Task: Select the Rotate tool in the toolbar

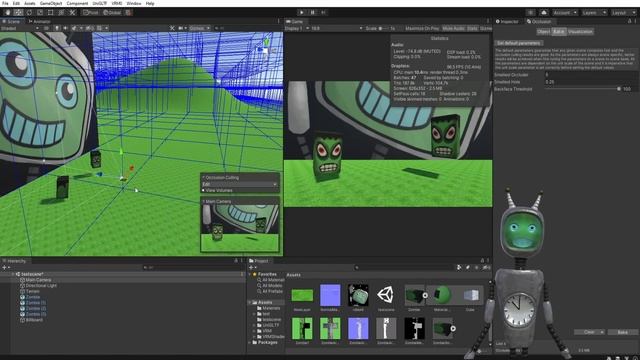Action: [x=29, y=13]
